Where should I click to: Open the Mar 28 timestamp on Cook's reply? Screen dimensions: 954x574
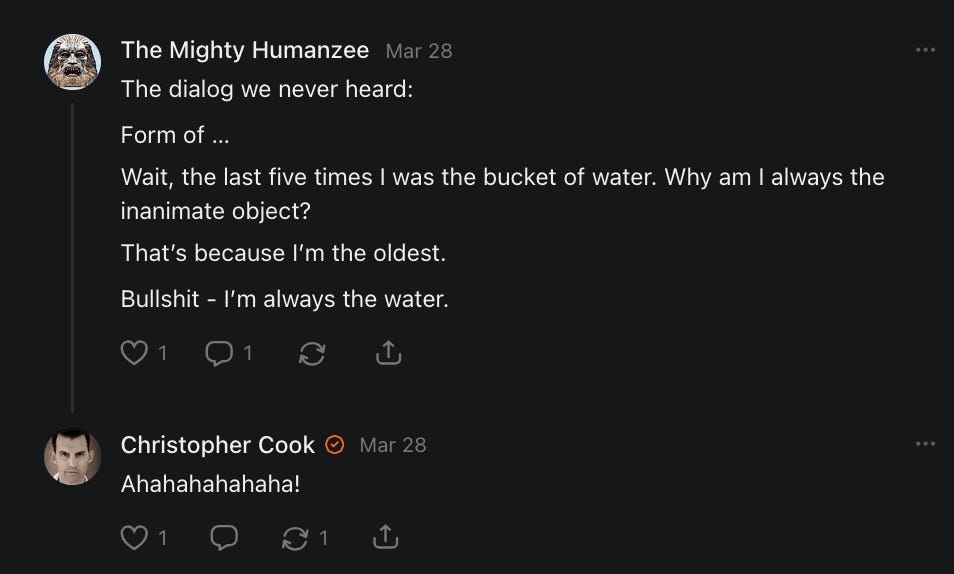[x=392, y=445]
